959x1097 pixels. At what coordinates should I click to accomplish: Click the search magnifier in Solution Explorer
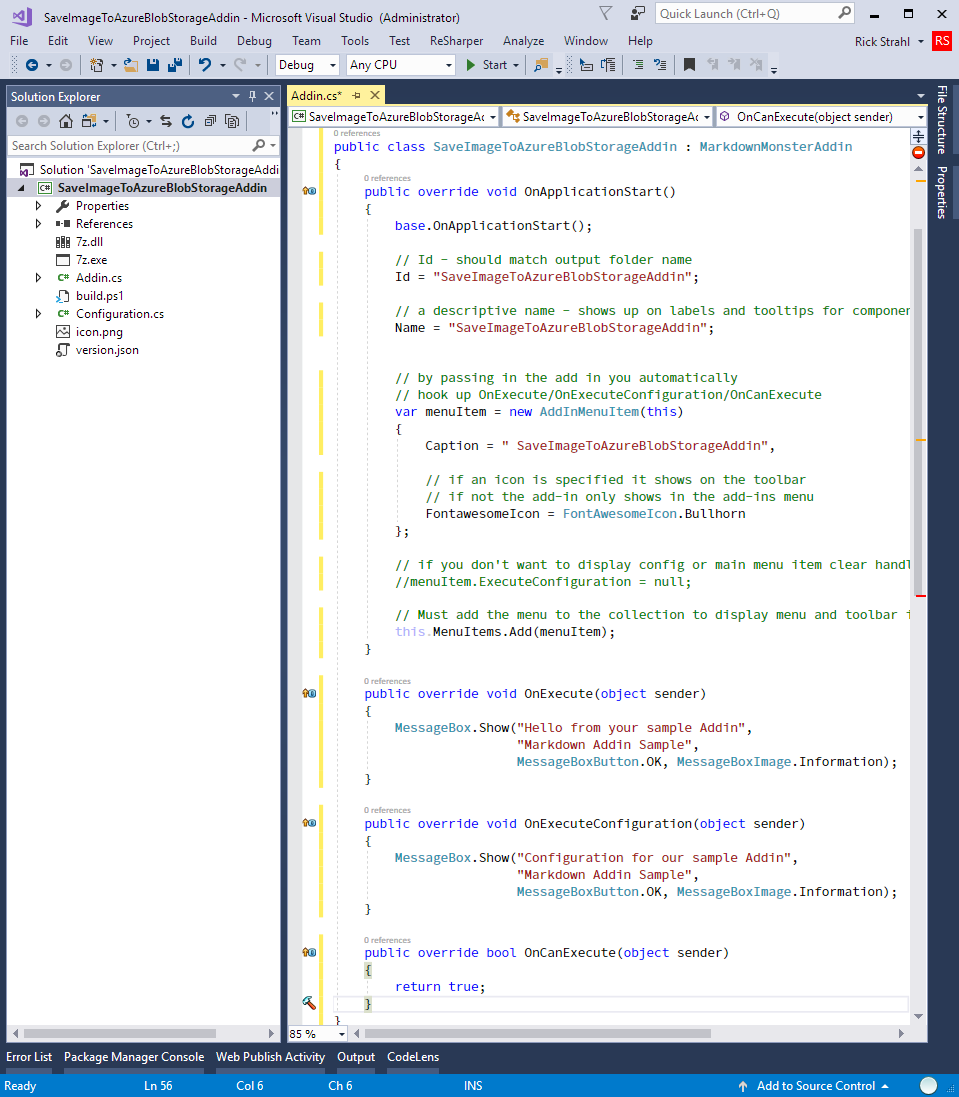(258, 146)
